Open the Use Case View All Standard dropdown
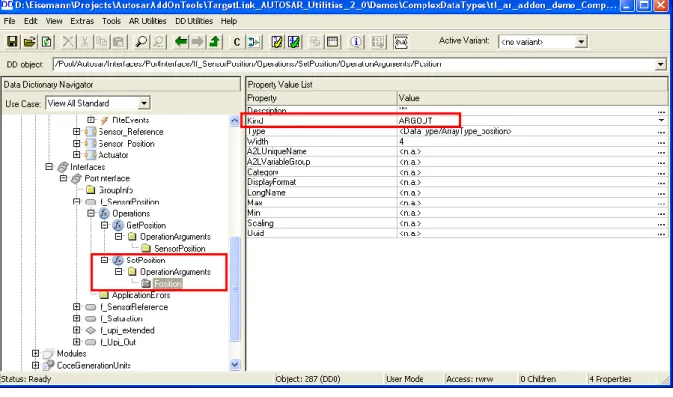673x397 pixels. 144,103
